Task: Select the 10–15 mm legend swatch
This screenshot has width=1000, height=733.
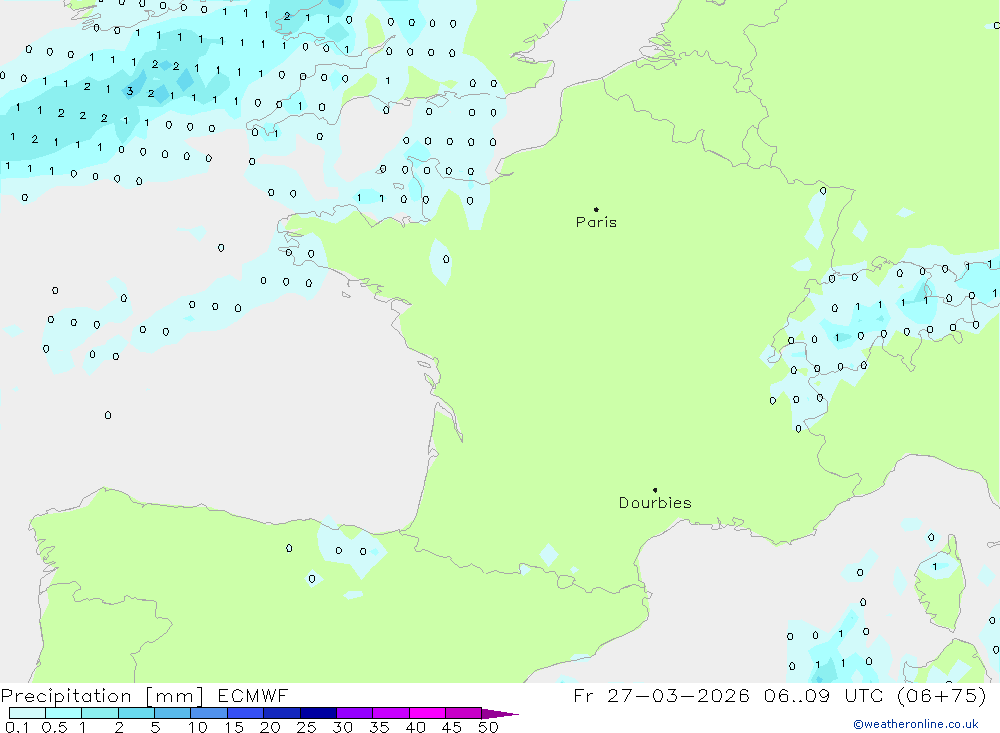Action: coord(209,713)
